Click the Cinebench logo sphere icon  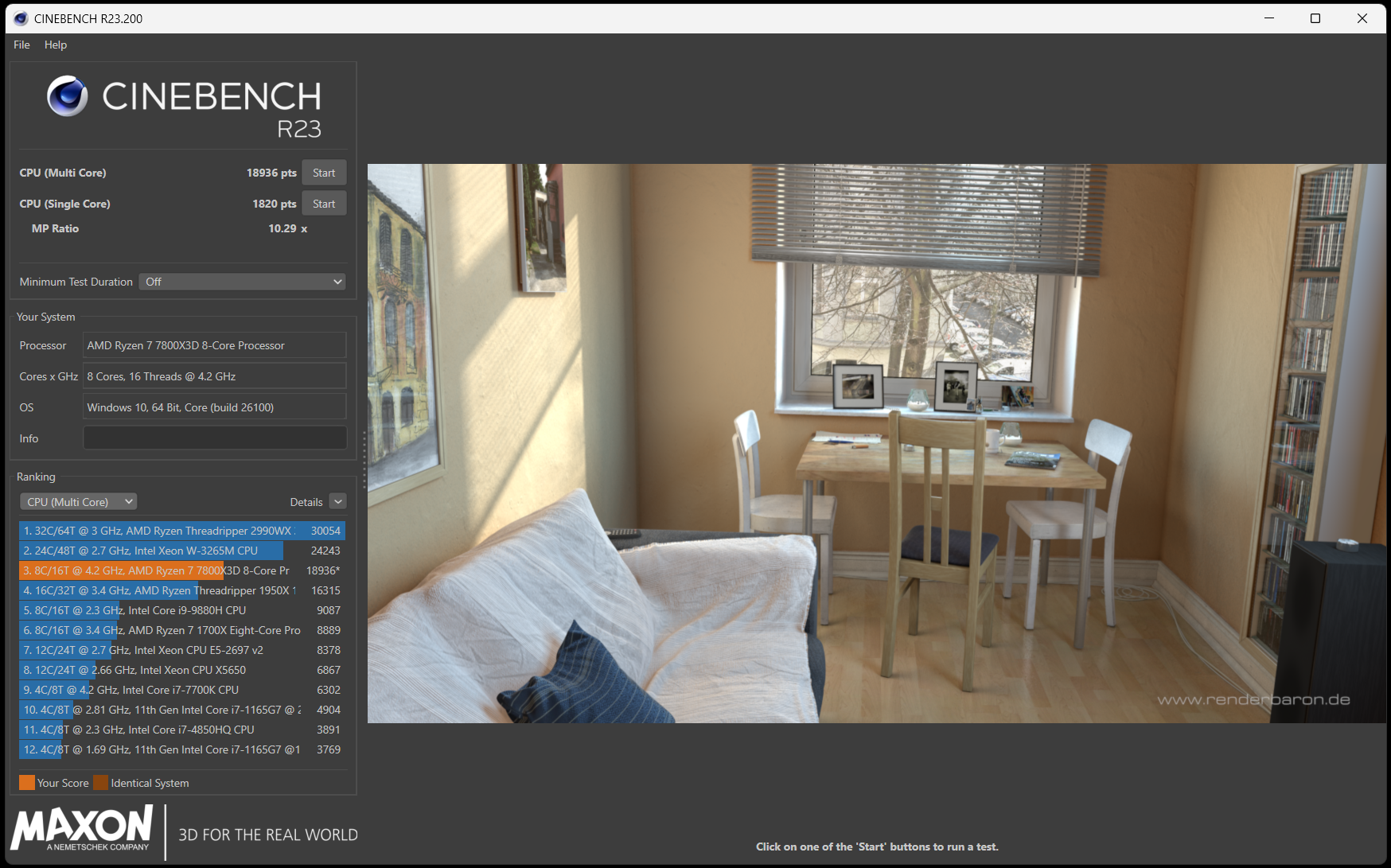coord(68,96)
